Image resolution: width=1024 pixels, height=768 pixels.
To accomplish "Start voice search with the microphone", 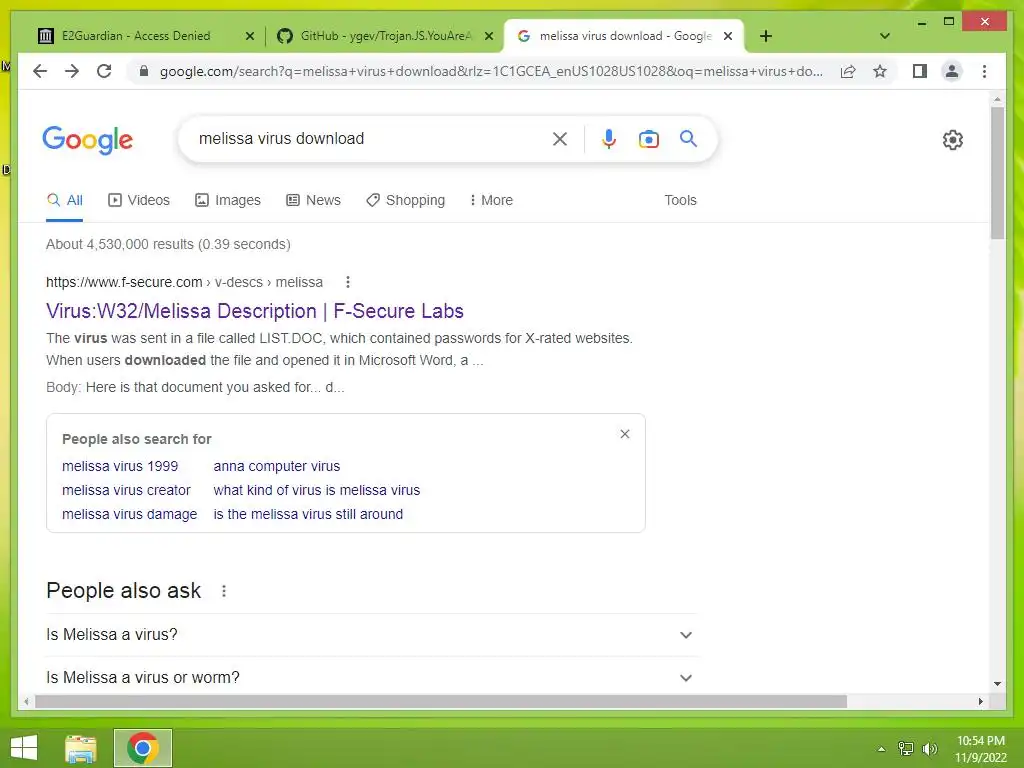I will click(609, 138).
